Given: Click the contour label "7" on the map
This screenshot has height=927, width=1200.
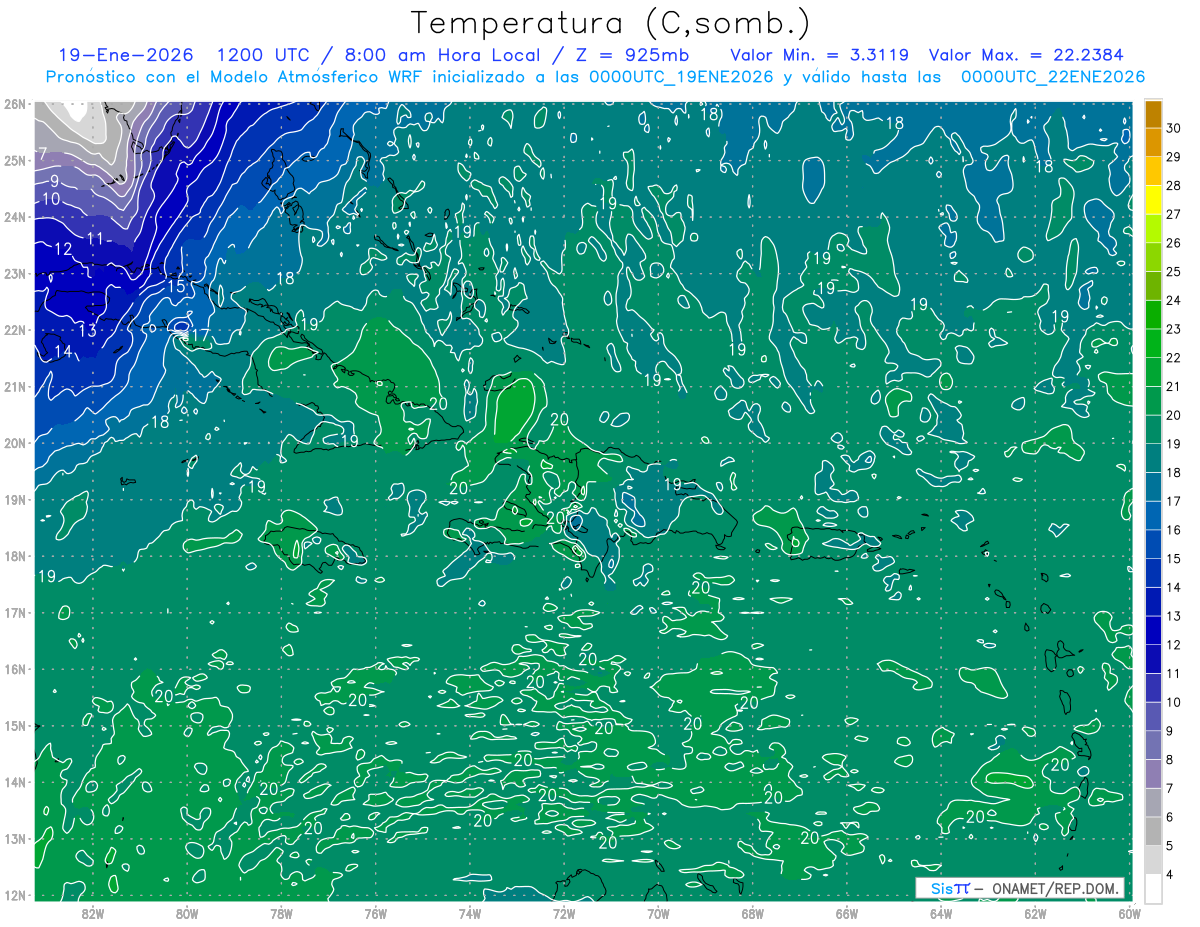Looking at the screenshot, I should (x=43, y=153).
